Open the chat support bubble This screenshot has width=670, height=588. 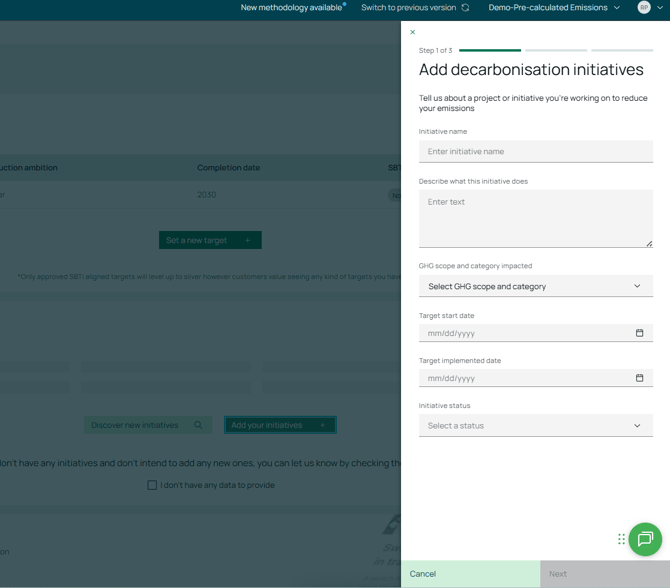click(x=645, y=539)
